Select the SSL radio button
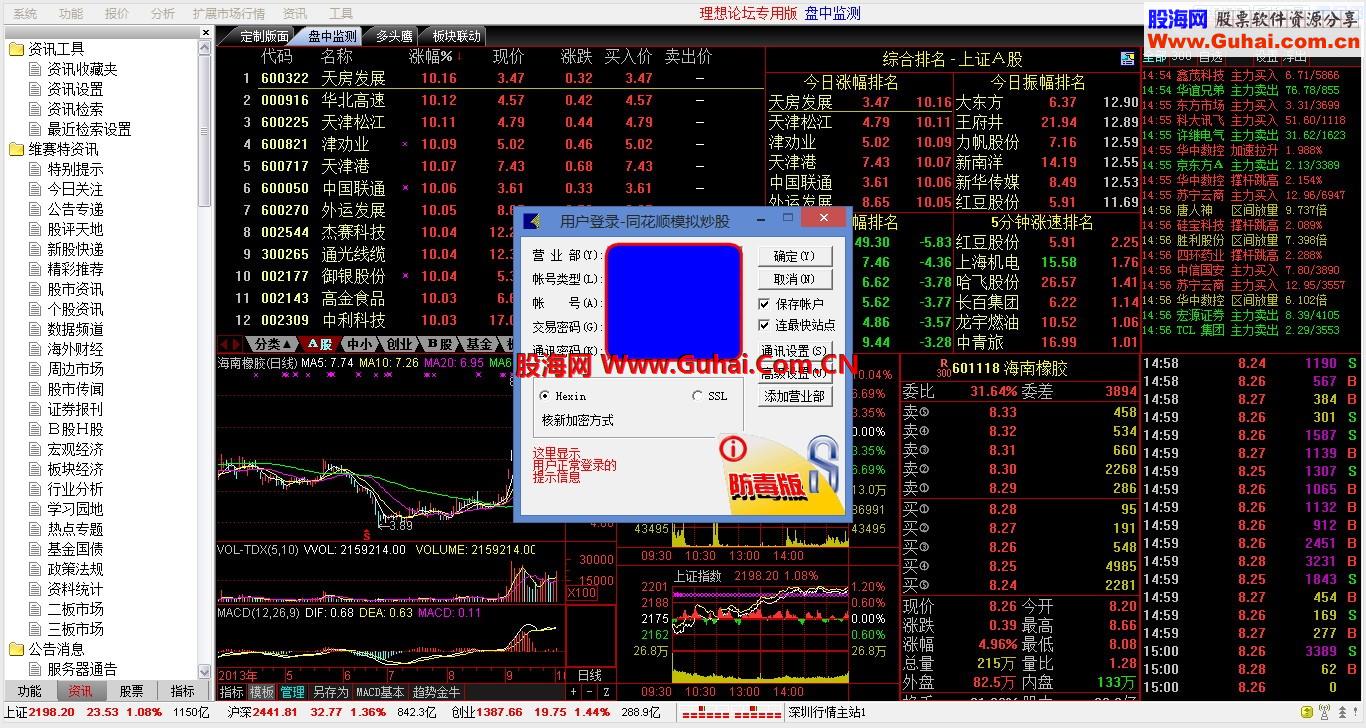The image size is (1366, 728). tap(697, 396)
